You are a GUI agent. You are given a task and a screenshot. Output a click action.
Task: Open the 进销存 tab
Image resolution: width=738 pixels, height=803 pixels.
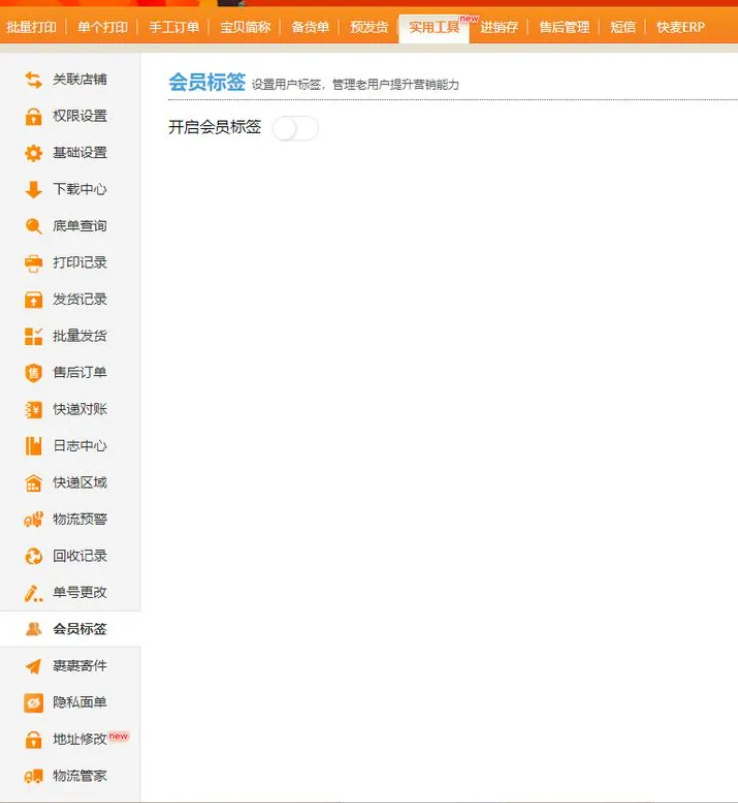499,27
